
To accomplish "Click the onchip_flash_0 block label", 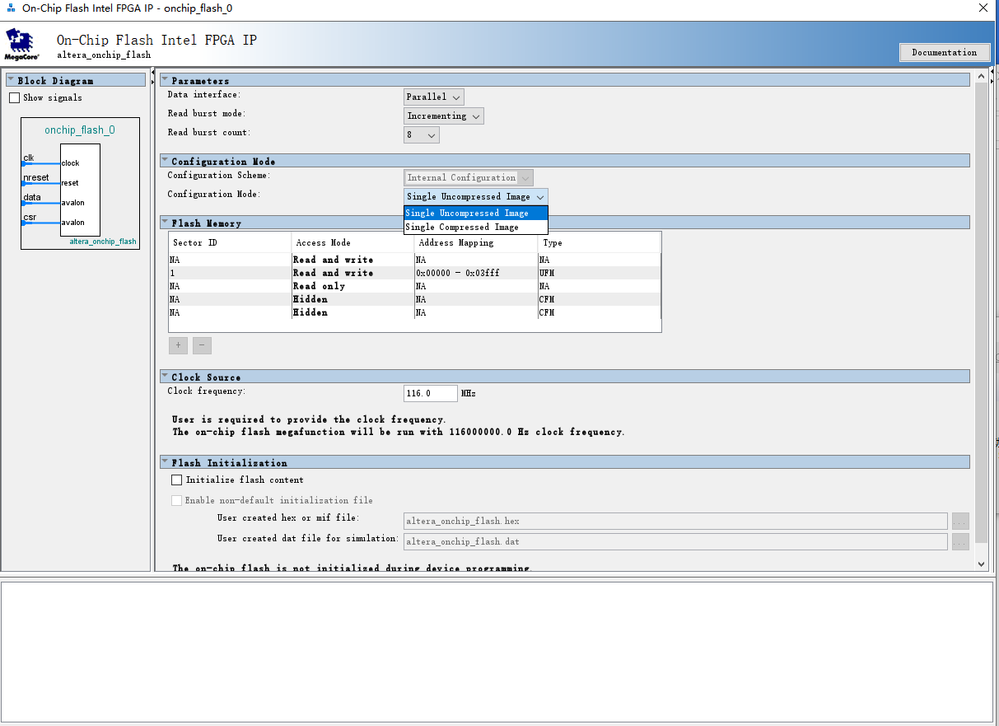I will pyautogui.click(x=80, y=130).
